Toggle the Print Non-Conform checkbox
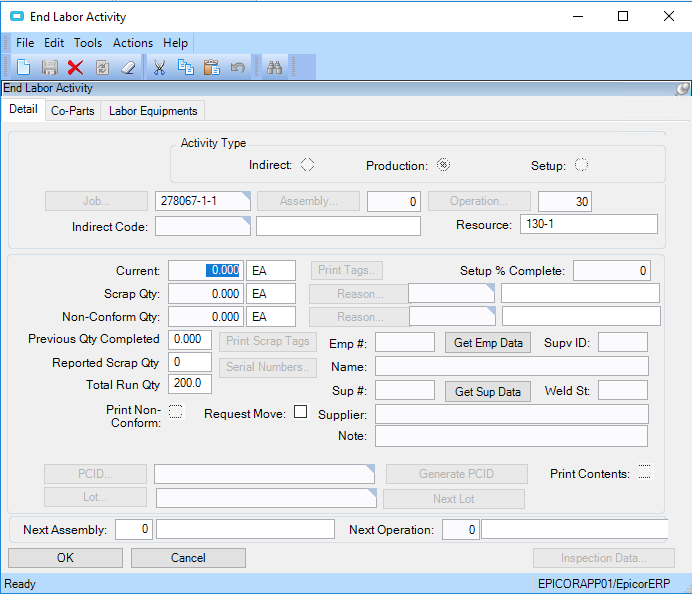Image resolution: width=692 pixels, height=594 pixels. pyautogui.click(x=176, y=411)
